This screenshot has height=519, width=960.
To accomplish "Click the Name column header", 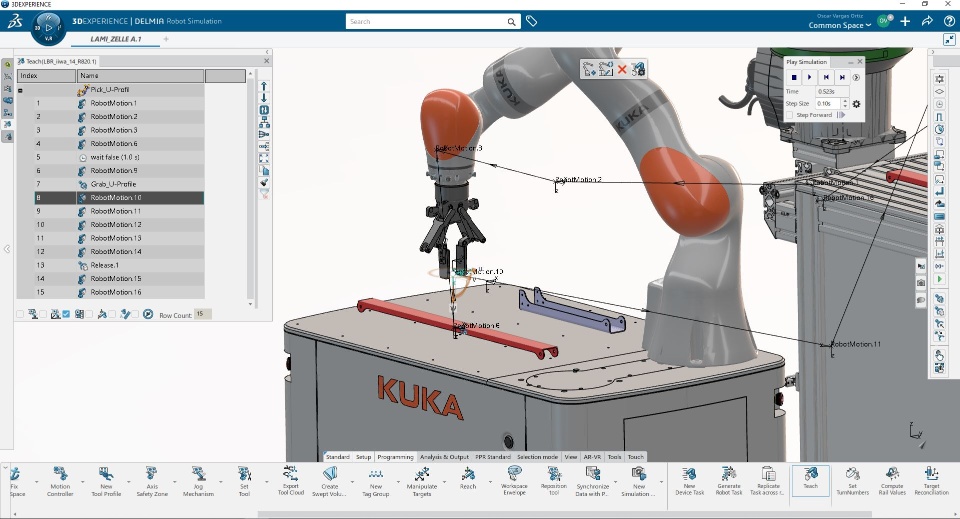I will 140,76.
